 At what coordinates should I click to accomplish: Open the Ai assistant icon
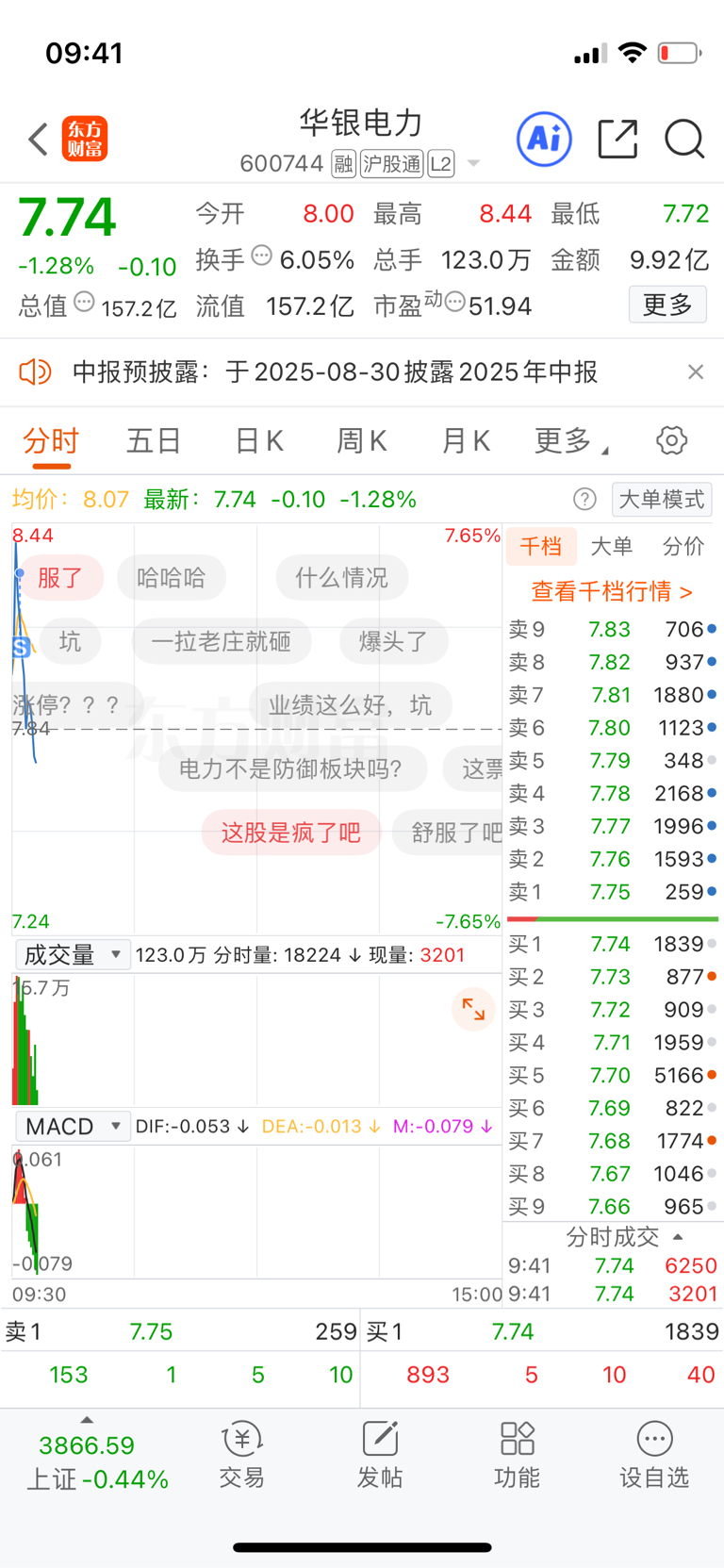pos(545,140)
